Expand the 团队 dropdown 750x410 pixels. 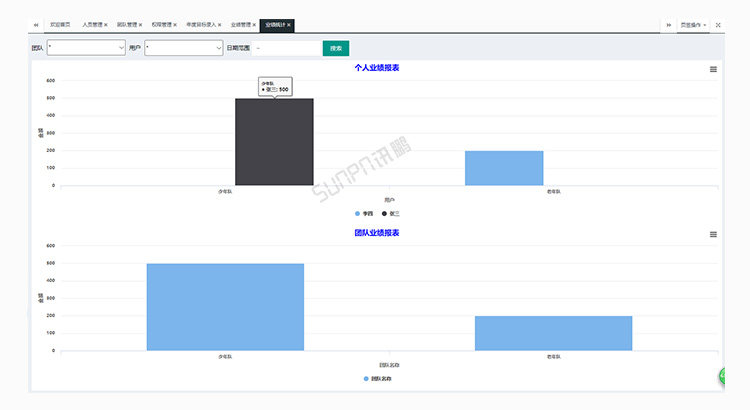(x=86, y=47)
